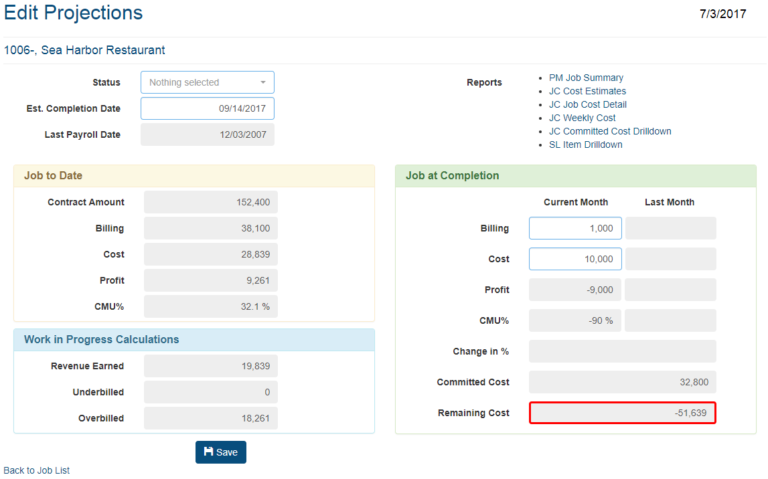Go back to the Job List

tap(37, 470)
